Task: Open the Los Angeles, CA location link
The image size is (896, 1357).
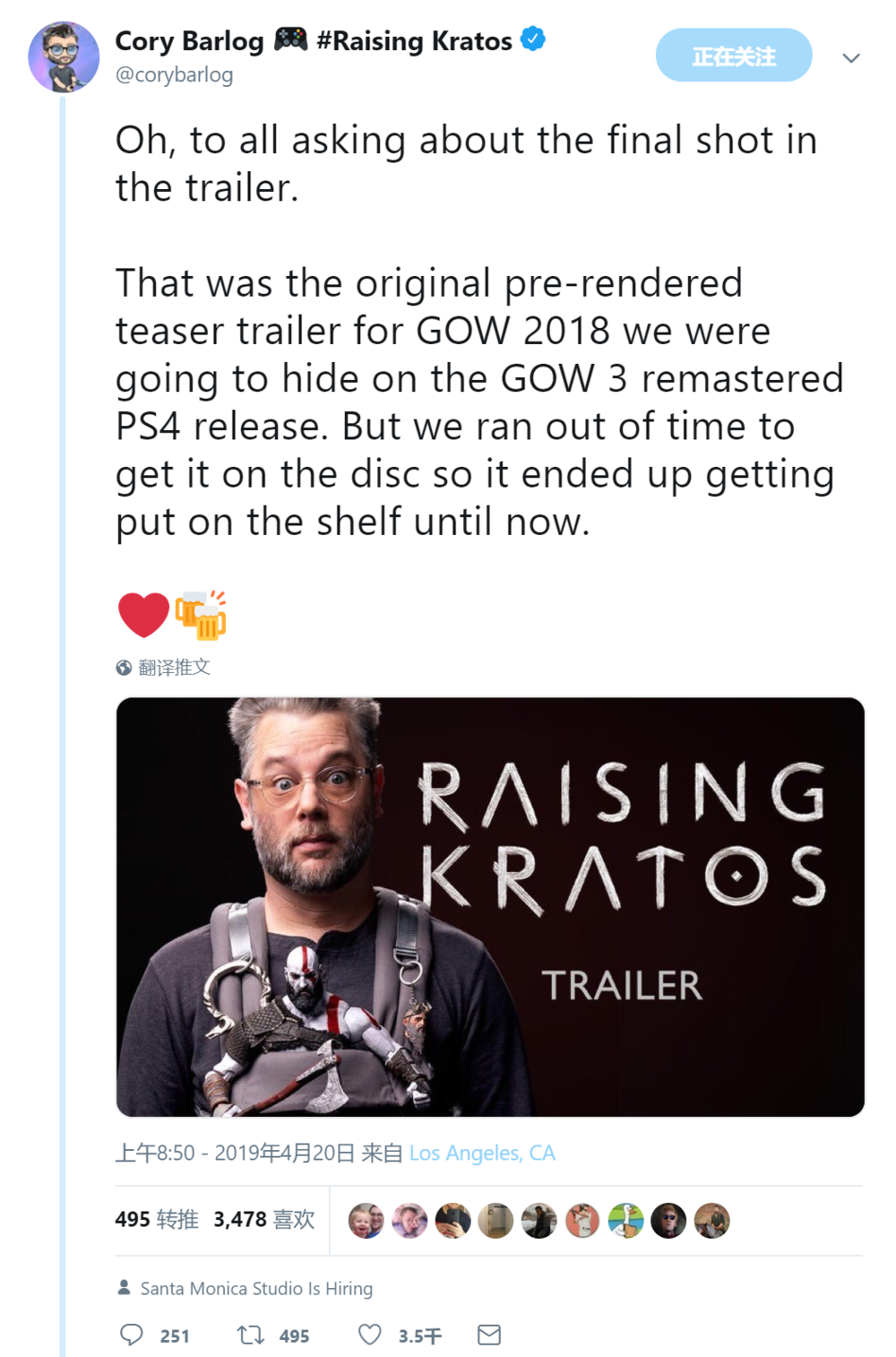Action: click(x=482, y=1153)
